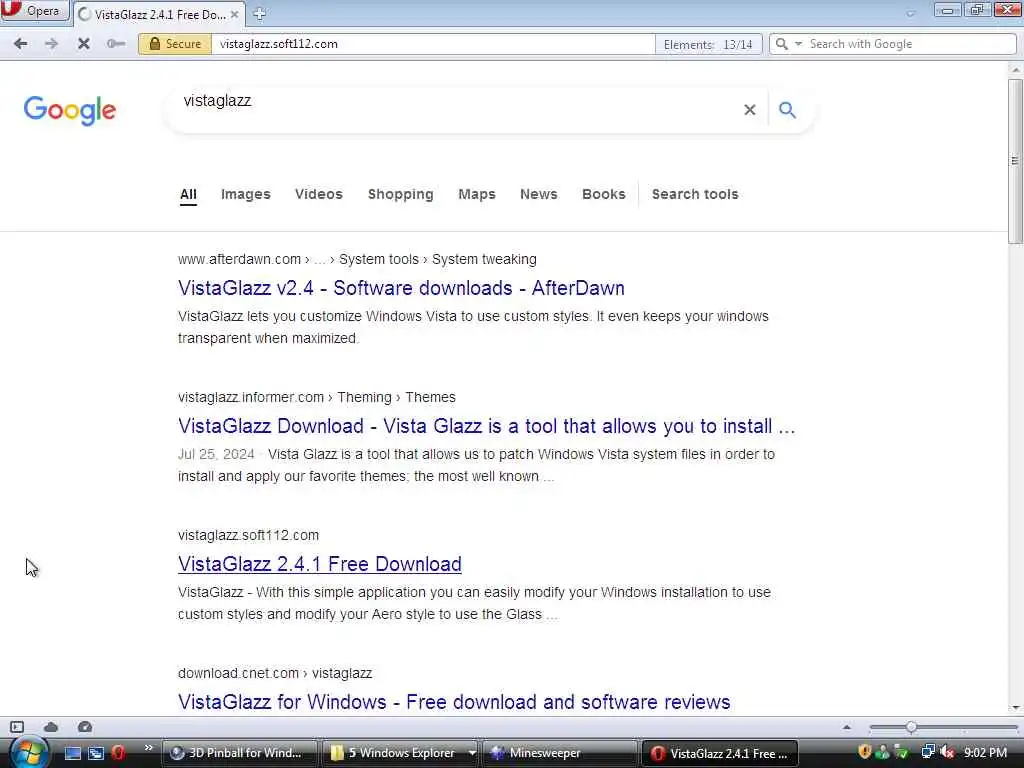Switch to Minesweeper taskbar button
Screen dimensions: 1024x768
(559, 753)
